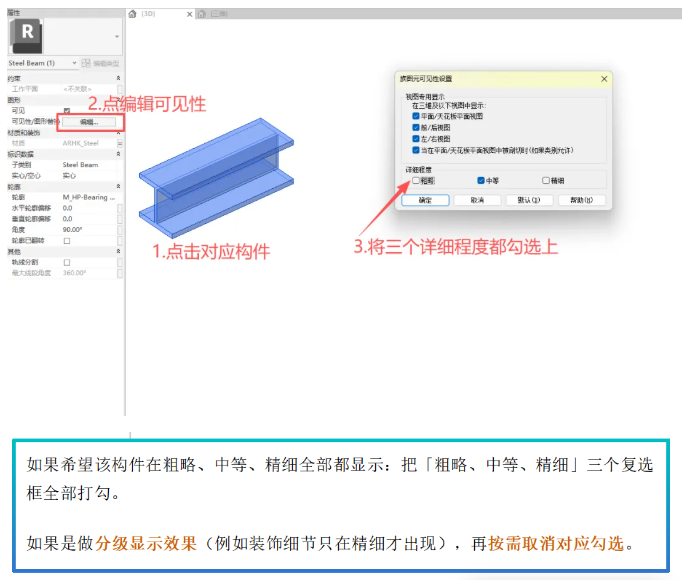Open the family type selector dropdown arrow
The image size is (682, 580).
pyautogui.click(x=117, y=37)
